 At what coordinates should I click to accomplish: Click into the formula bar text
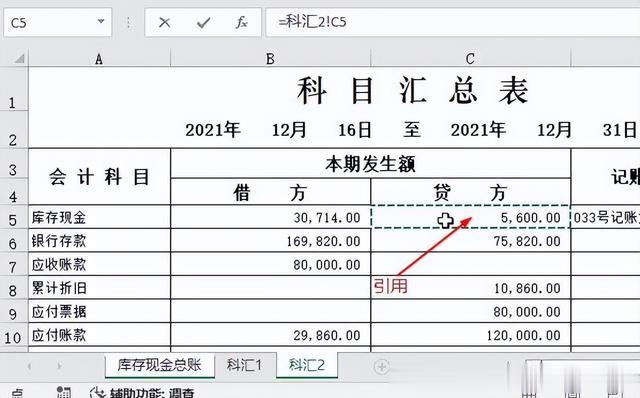pos(452,22)
